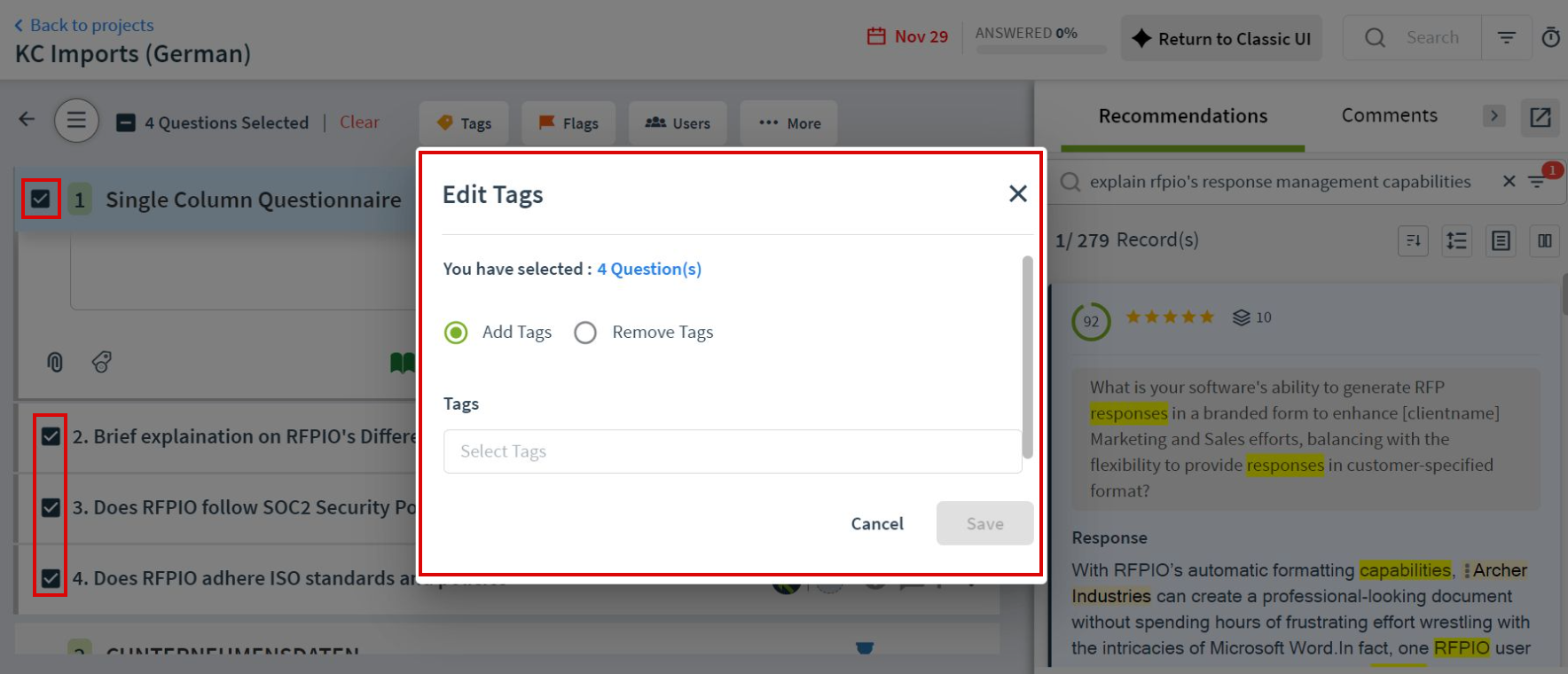
Task: Open the Select Tags dropdown field
Action: click(733, 451)
